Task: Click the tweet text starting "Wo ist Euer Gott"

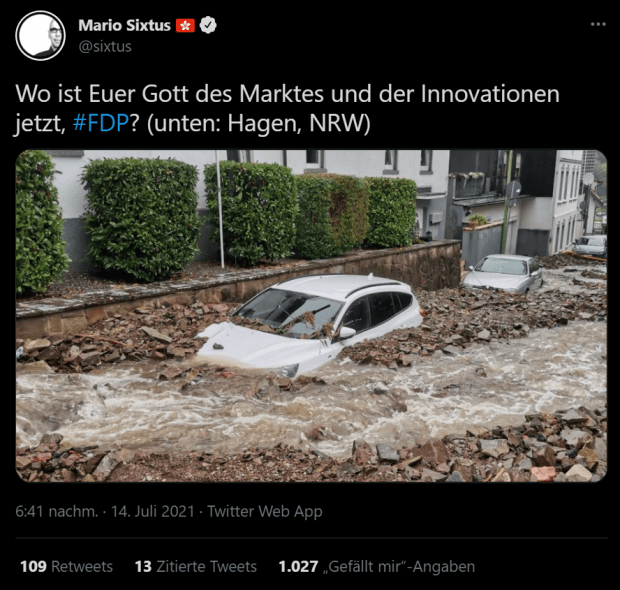Action: 287,109
